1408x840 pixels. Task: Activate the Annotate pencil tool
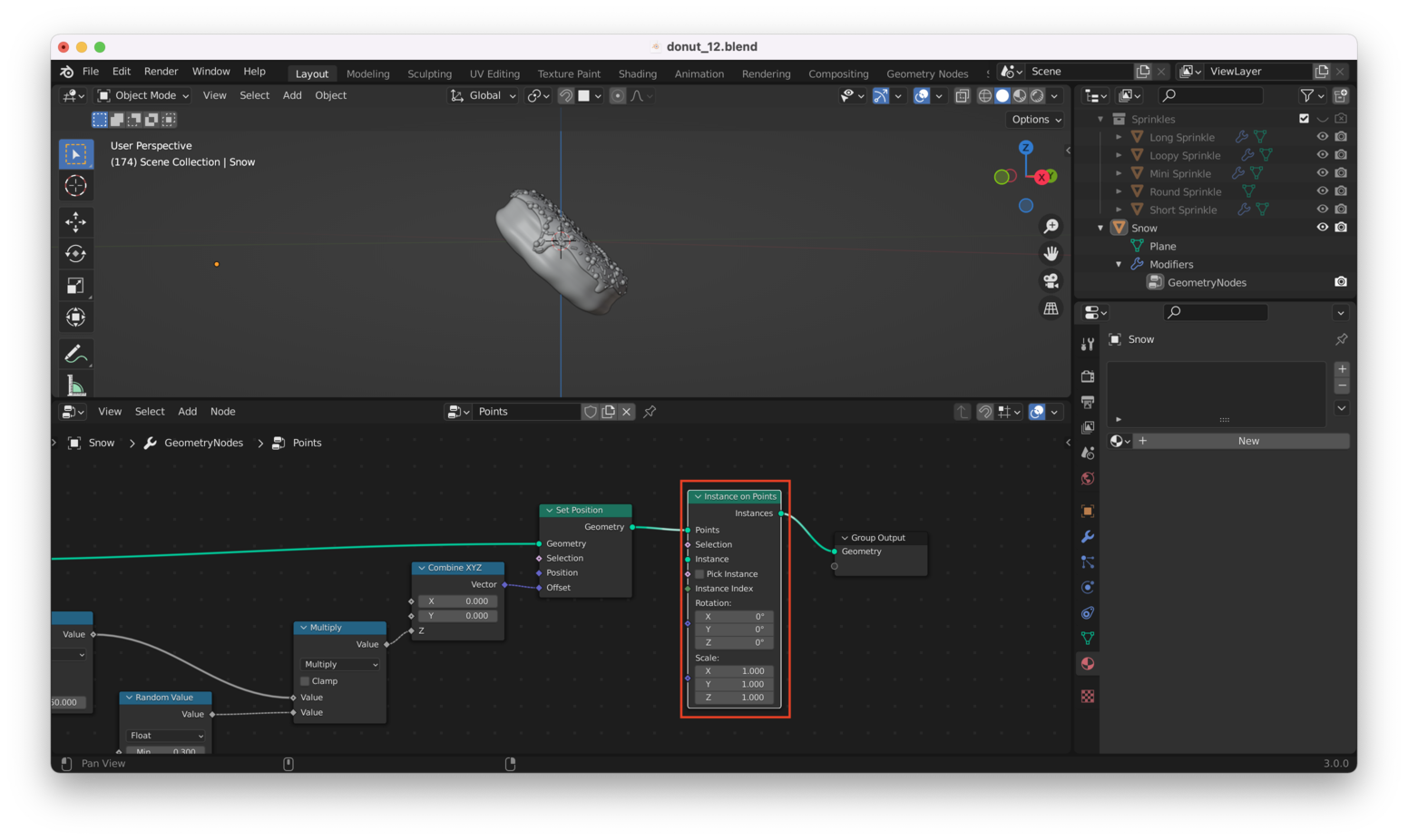click(75, 354)
